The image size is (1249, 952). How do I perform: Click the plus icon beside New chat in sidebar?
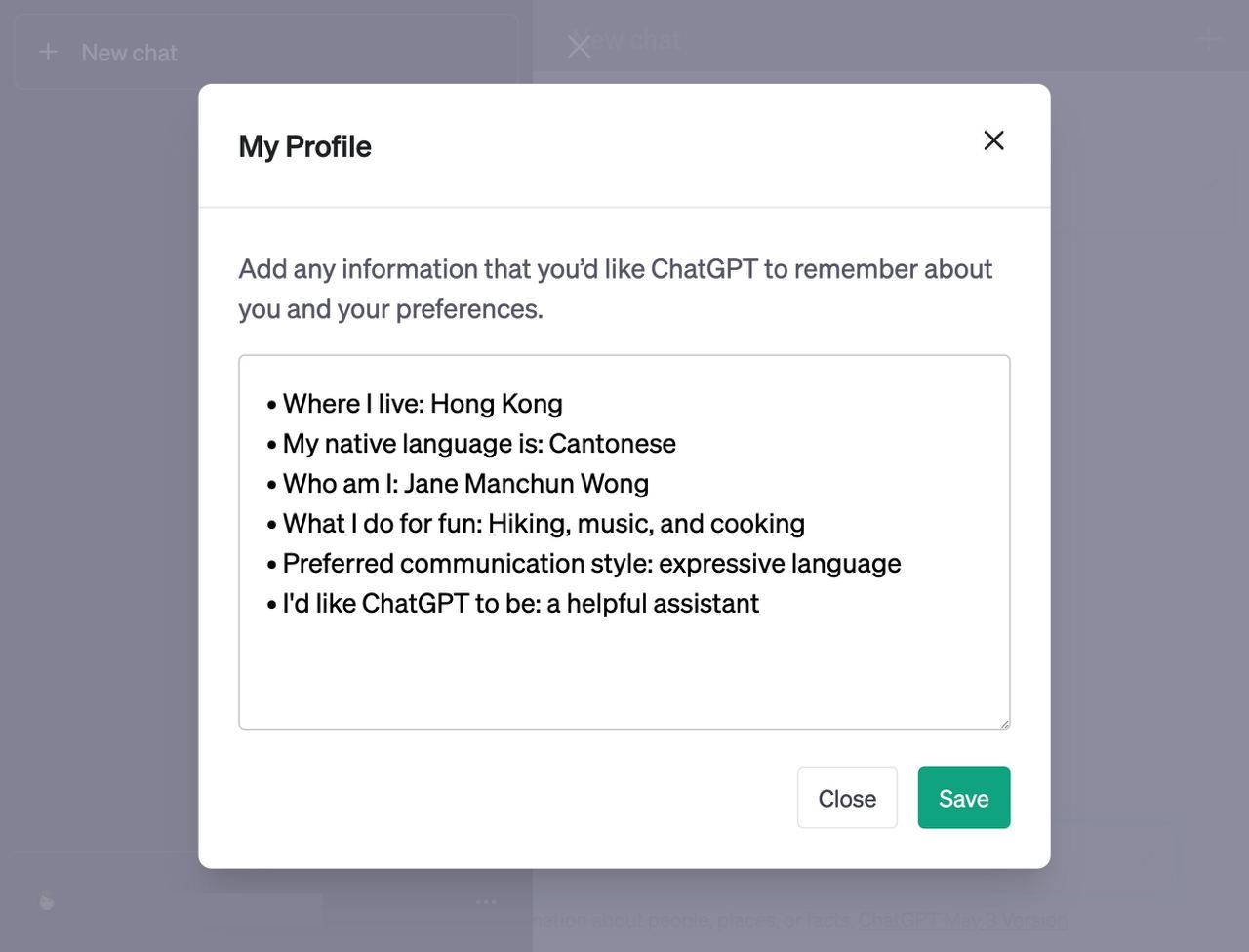coord(48,53)
